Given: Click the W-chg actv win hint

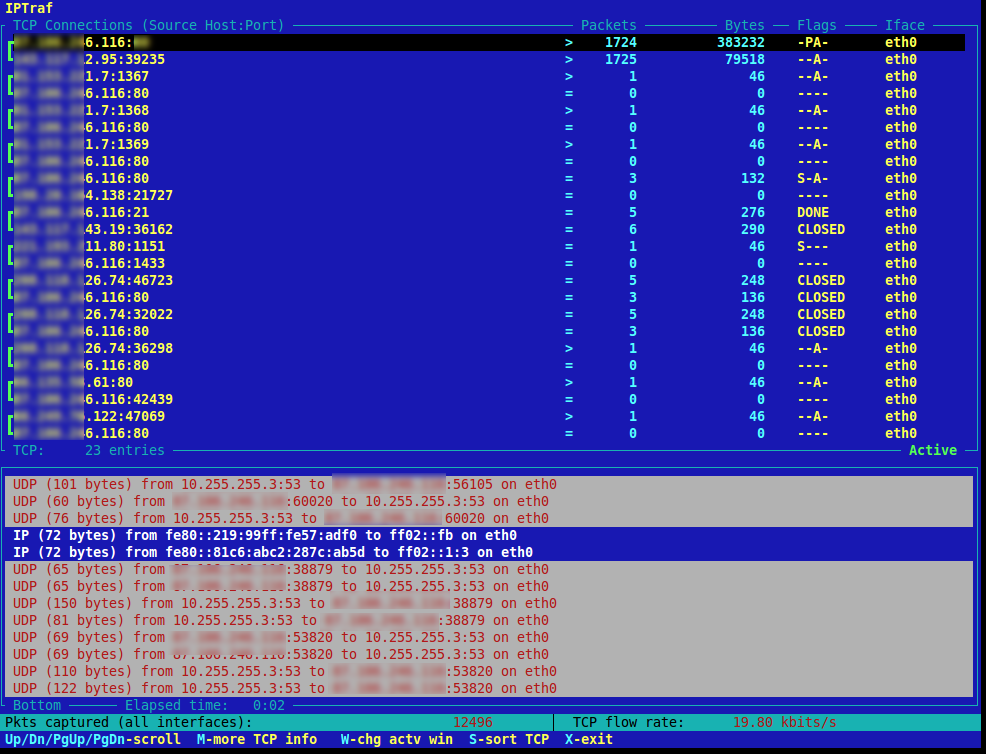Looking at the screenshot, I should click(x=397, y=739).
